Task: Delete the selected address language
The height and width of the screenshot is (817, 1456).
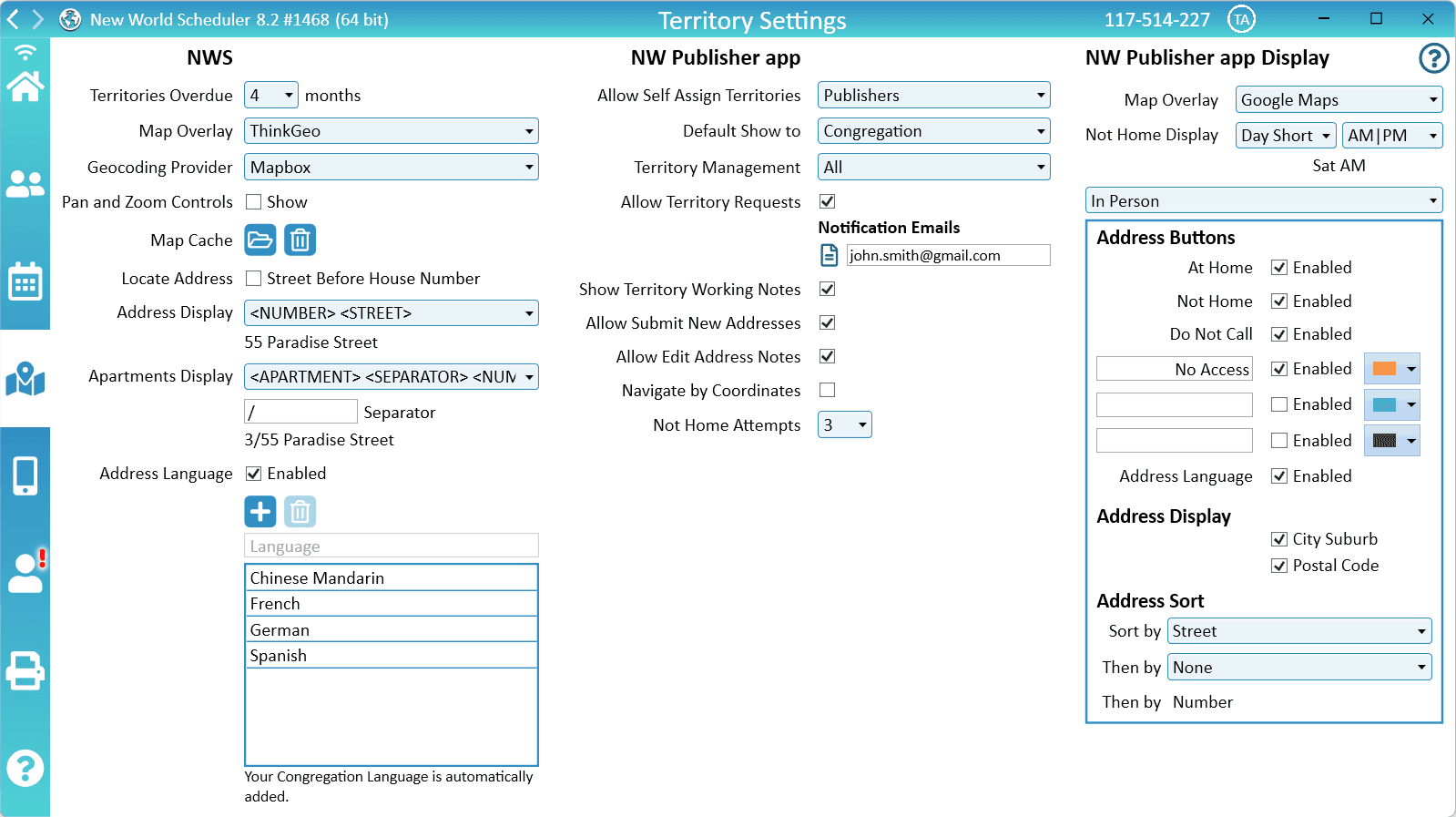Action: 300,512
